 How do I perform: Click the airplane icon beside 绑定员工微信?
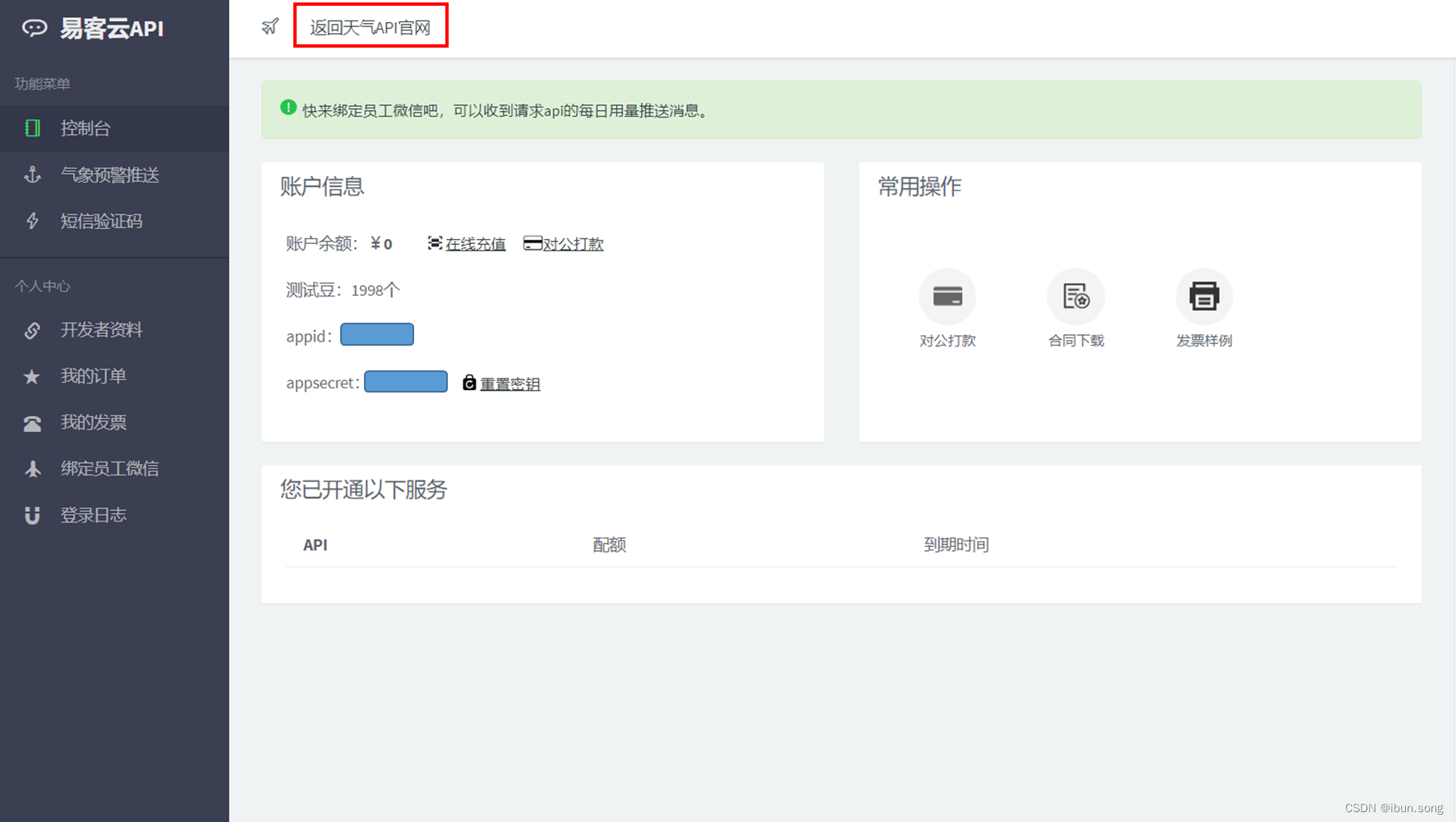(32, 469)
